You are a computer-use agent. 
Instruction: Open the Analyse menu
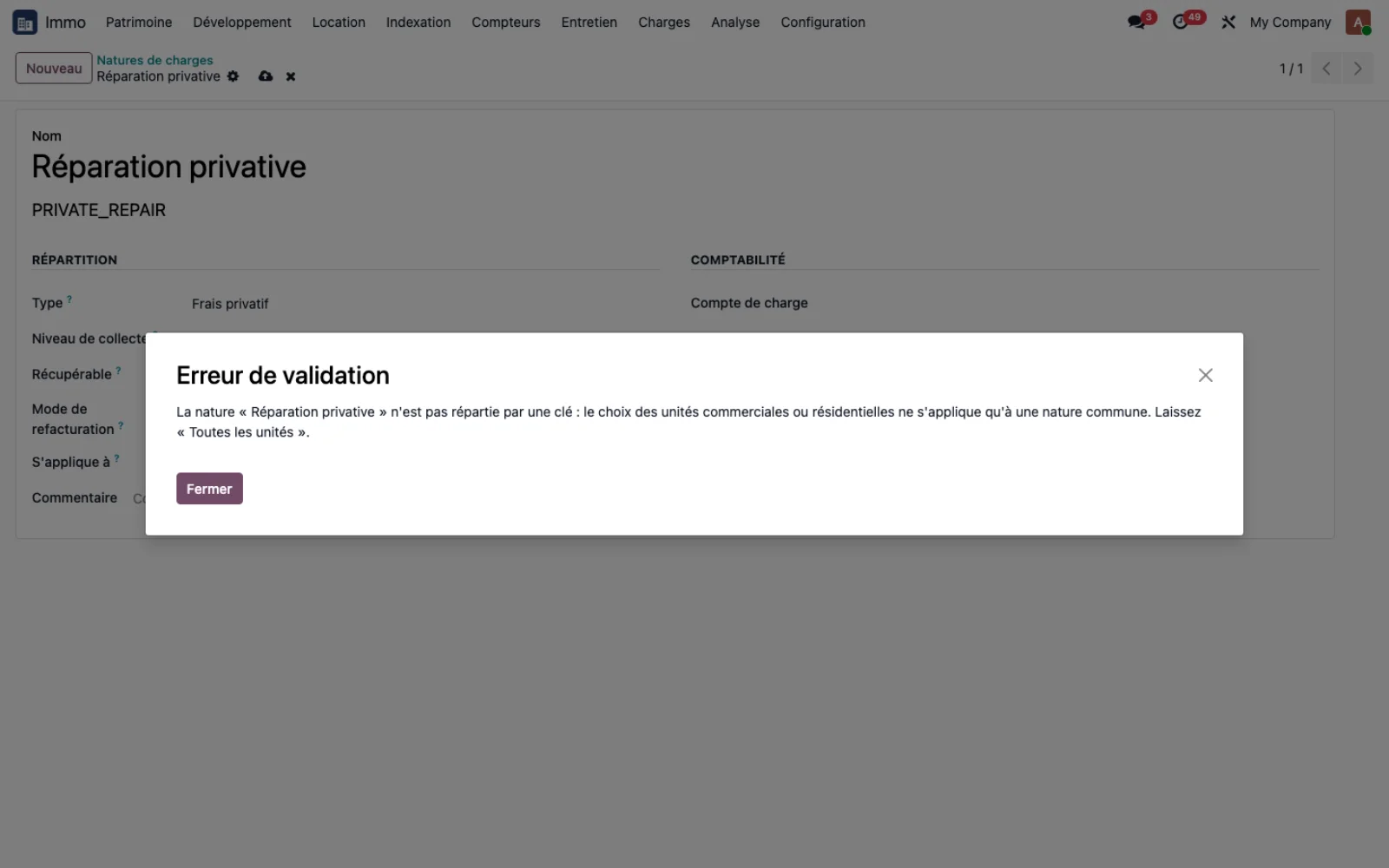point(735,23)
